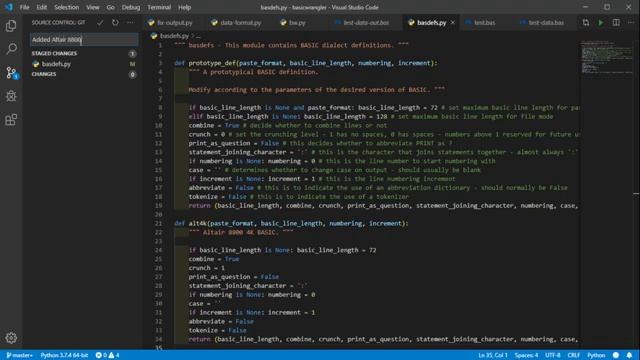640x360 pixels.
Task: Click basdefs.py in the breadcrumb
Action: [x=174, y=36]
